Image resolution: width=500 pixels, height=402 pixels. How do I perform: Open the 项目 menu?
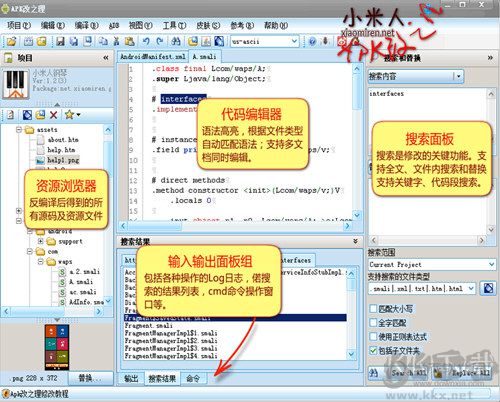point(19,25)
